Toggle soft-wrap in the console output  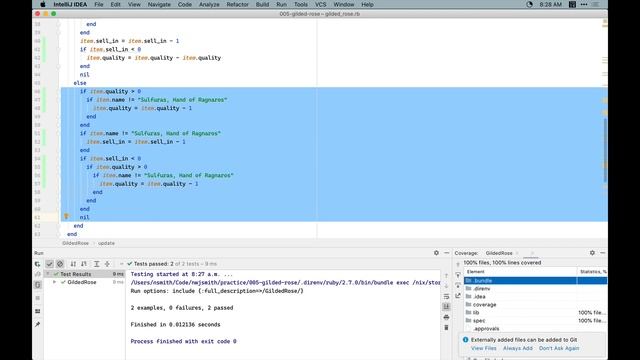tap(447, 296)
